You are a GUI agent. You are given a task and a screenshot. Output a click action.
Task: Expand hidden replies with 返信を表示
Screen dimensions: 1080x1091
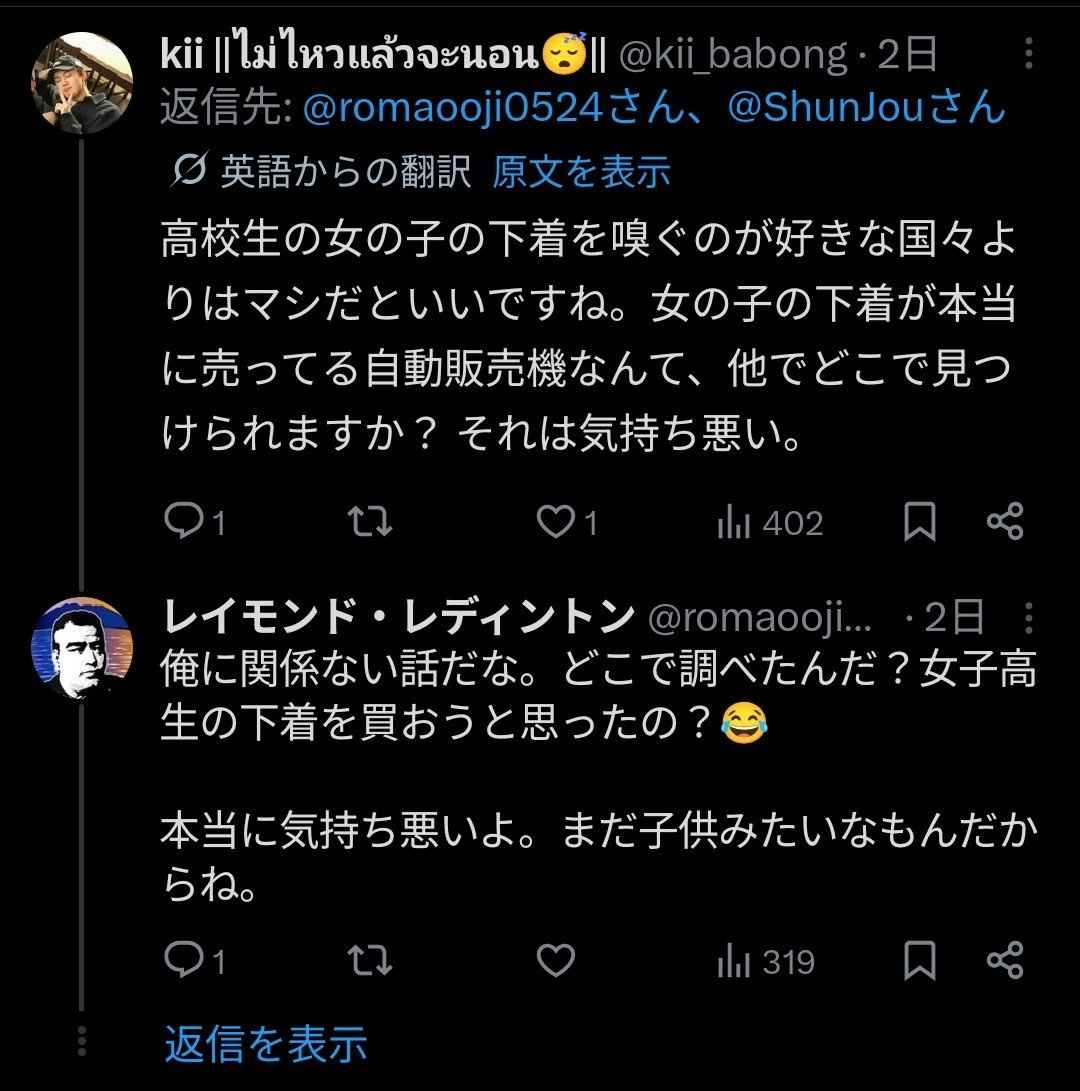pos(266,1043)
